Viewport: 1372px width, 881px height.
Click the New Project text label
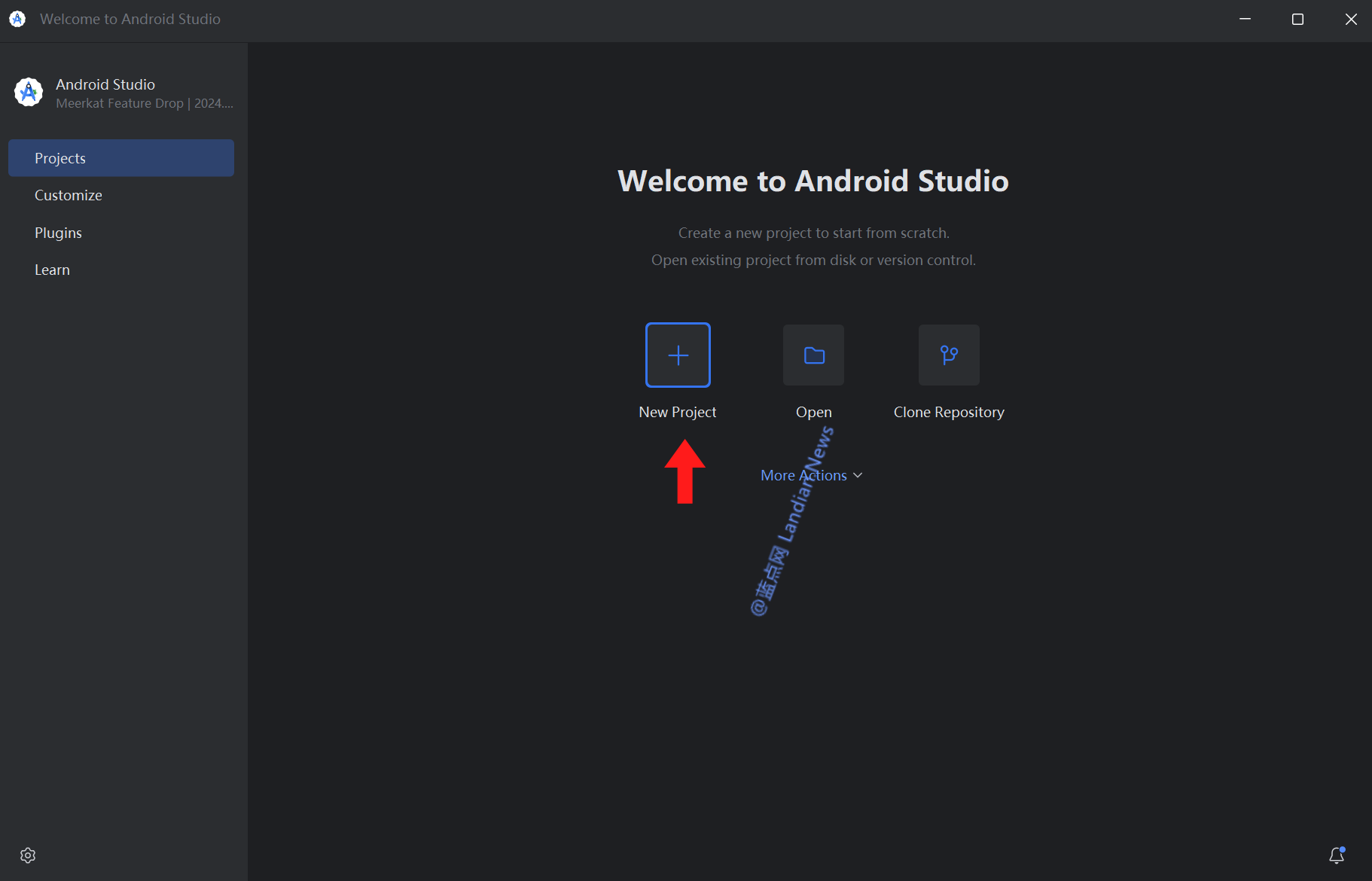click(678, 412)
